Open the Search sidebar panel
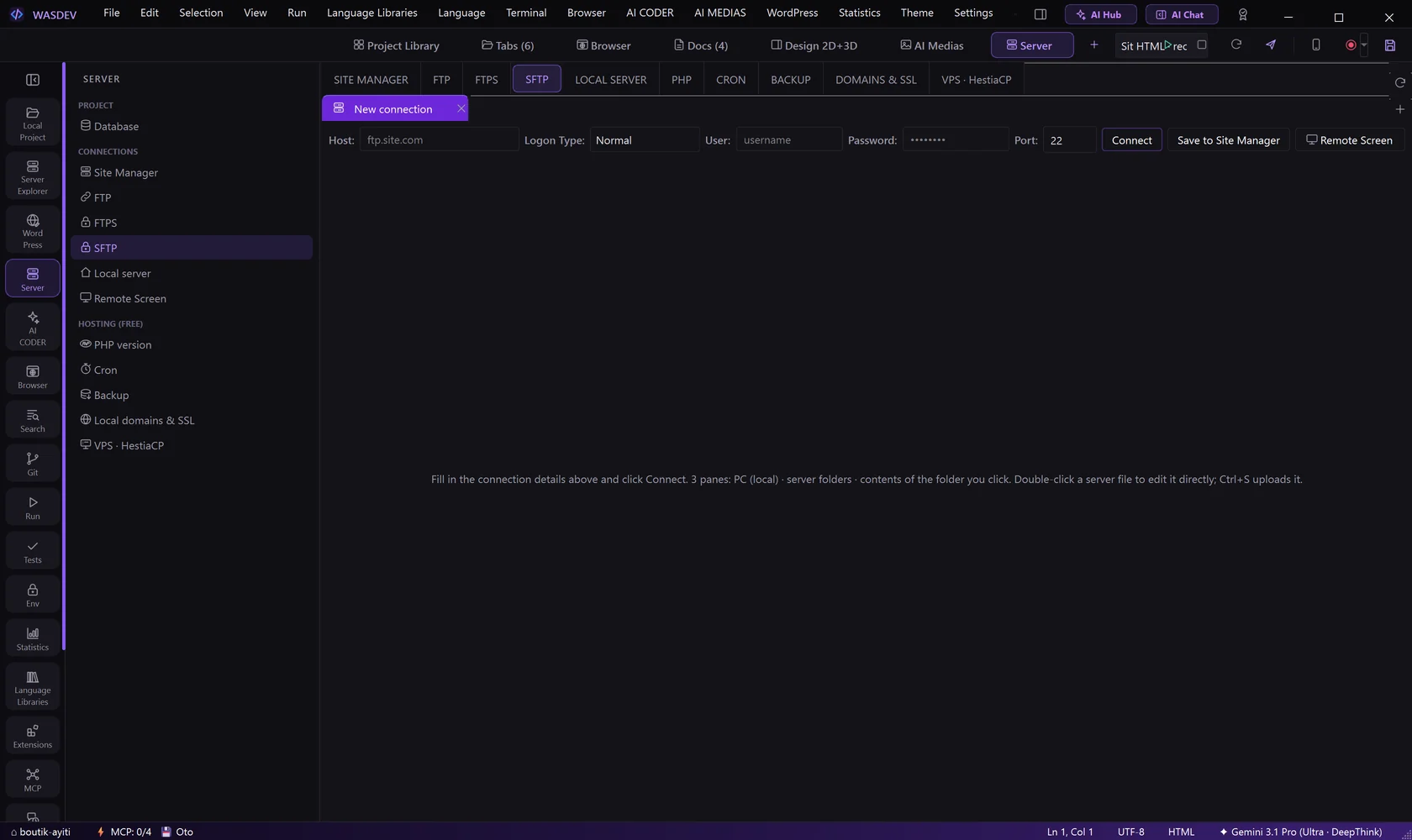The height and width of the screenshot is (840, 1412). point(33,421)
